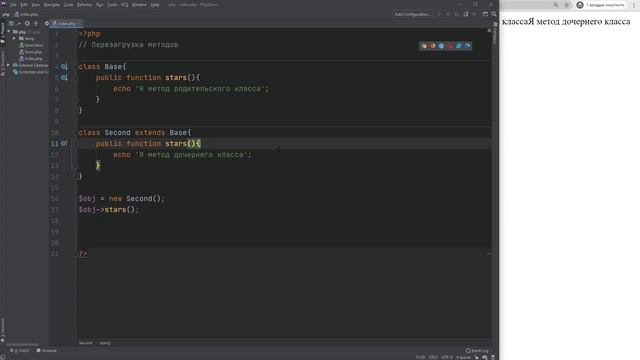Screen dimensions: 640x360
Task: Open the Navigate menu
Action: click(51, 5)
